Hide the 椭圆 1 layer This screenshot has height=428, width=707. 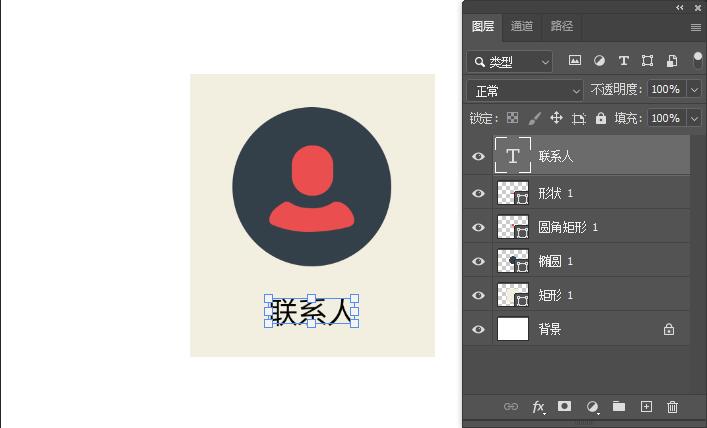coord(478,262)
